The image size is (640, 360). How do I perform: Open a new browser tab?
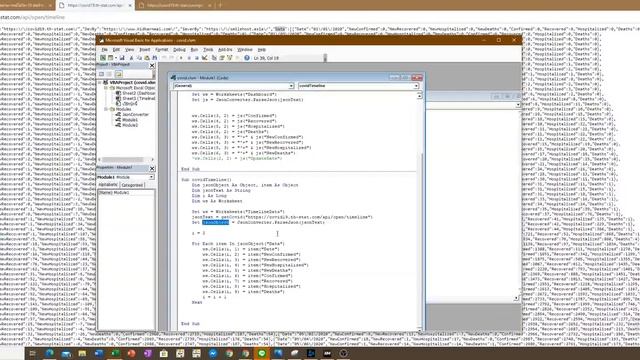click(220, 5)
